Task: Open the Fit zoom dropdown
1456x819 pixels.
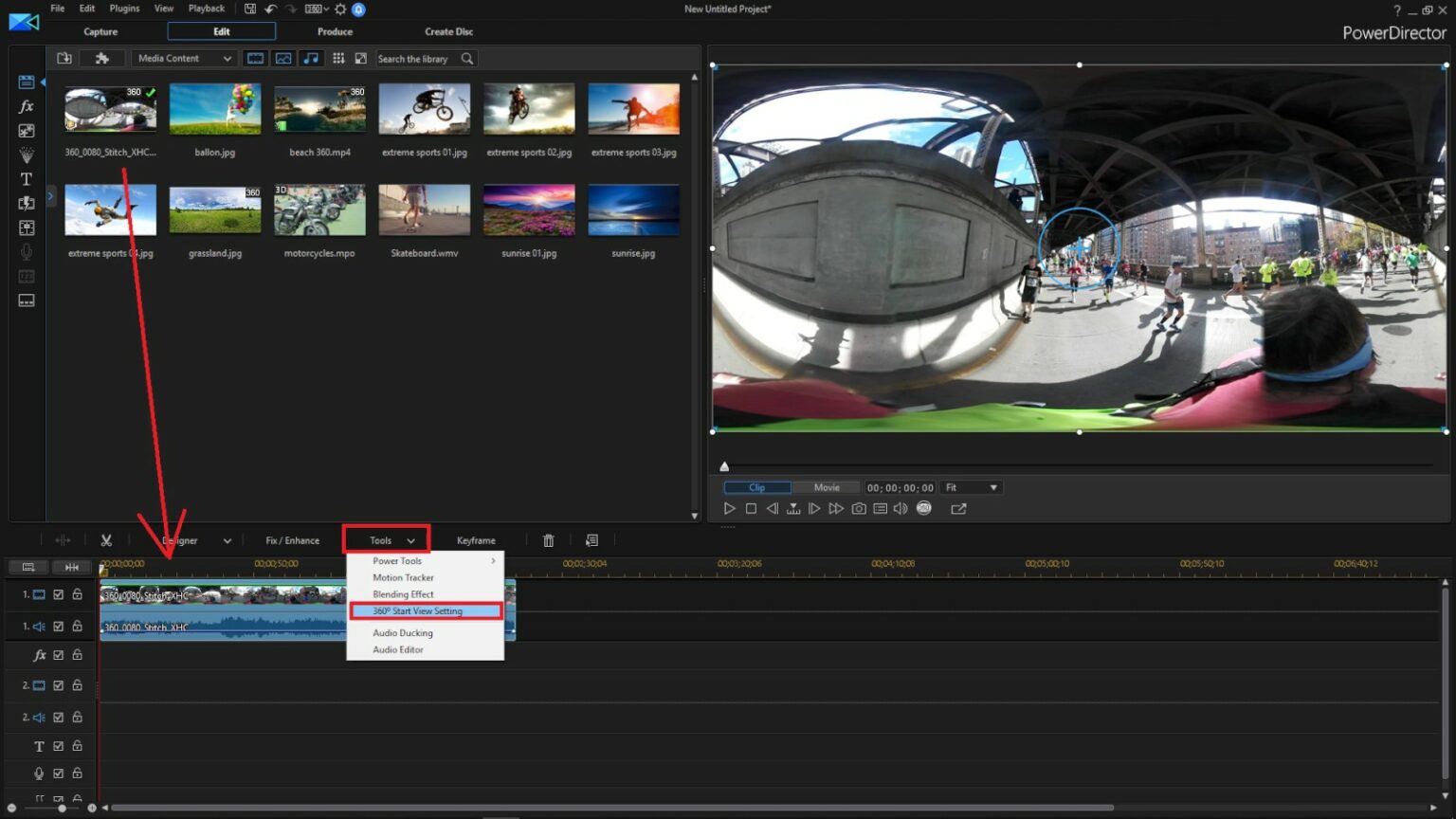Action: click(971, 487)
